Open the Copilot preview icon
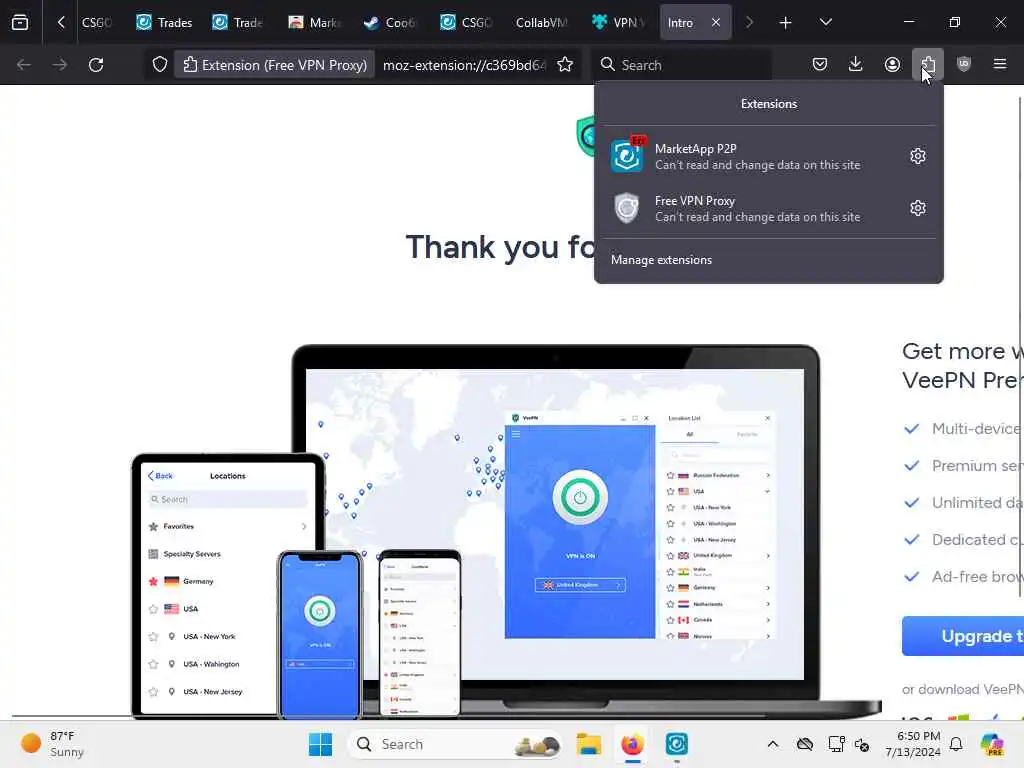The image size is (1024, 768). click(992, 744)
